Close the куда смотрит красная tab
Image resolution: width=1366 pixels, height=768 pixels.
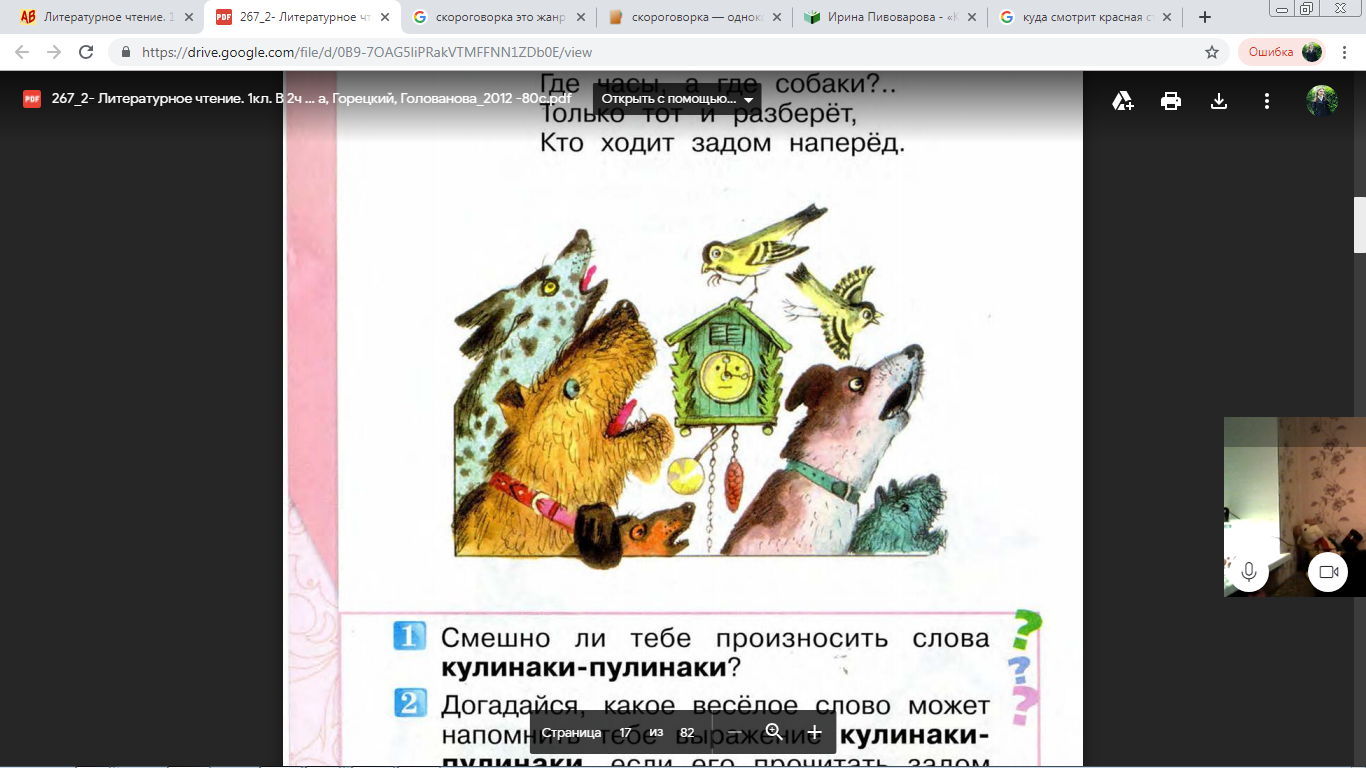[1167, 17]
